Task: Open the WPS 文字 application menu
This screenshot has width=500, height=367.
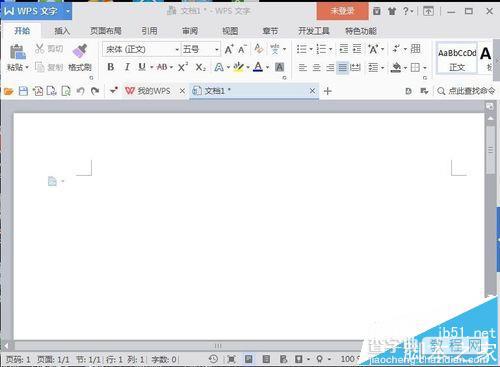Action: (x=36, y=11)
